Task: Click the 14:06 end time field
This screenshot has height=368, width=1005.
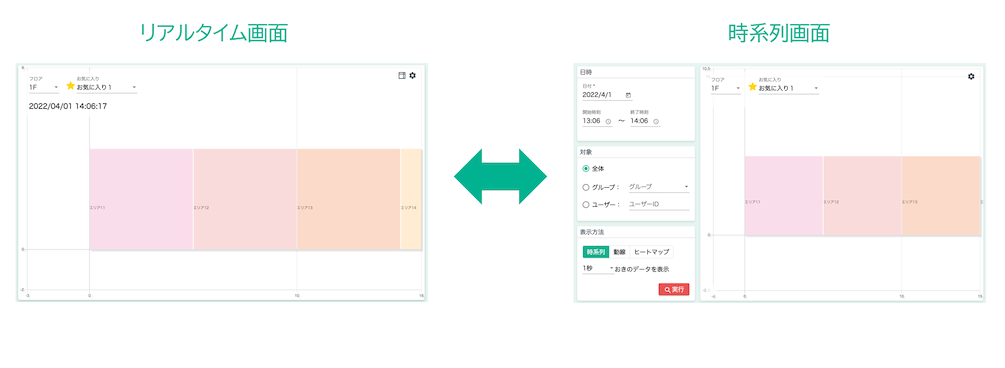Action: click(645, 121)
